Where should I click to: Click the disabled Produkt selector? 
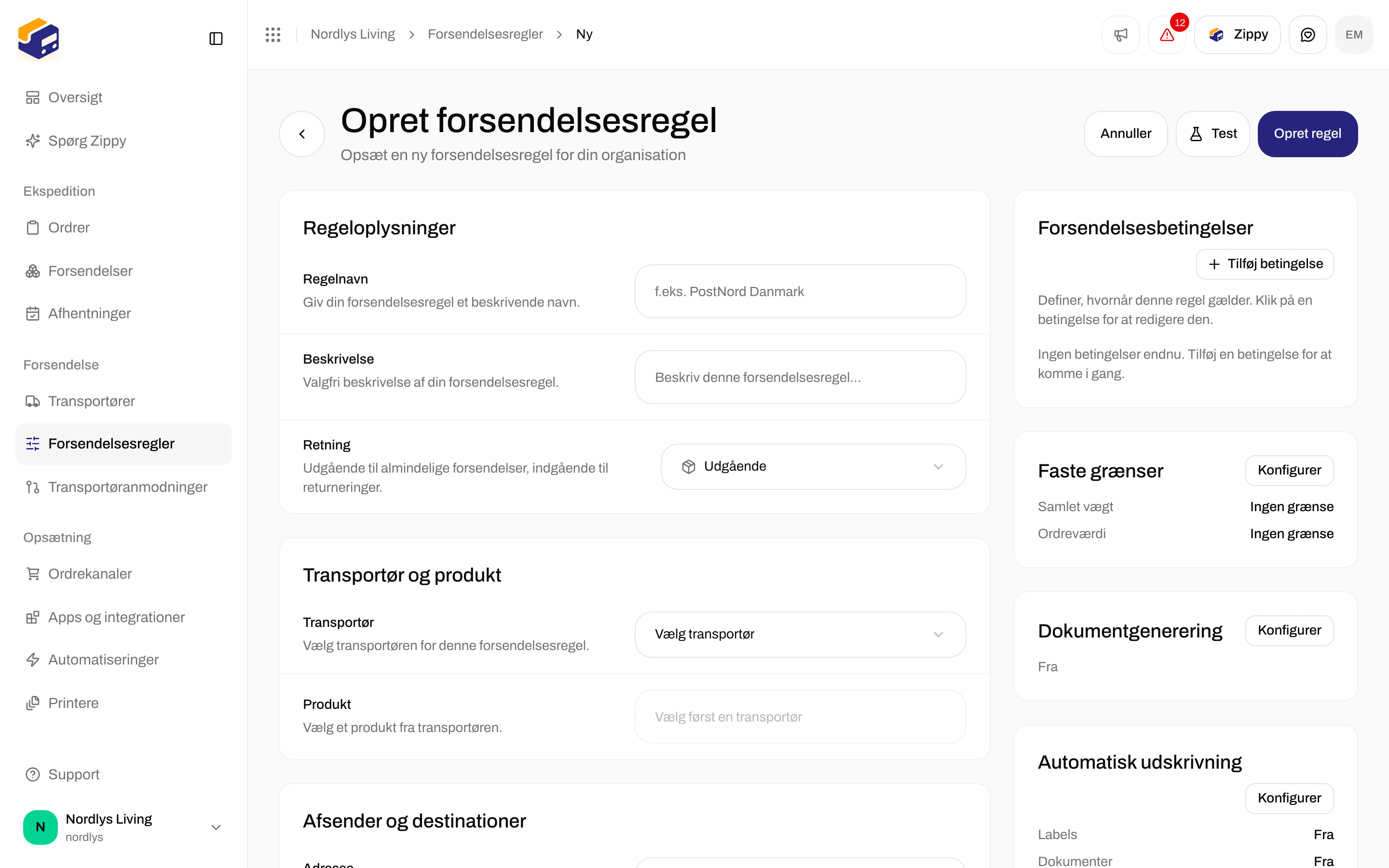pyautogui.click(x=800, y=717)
